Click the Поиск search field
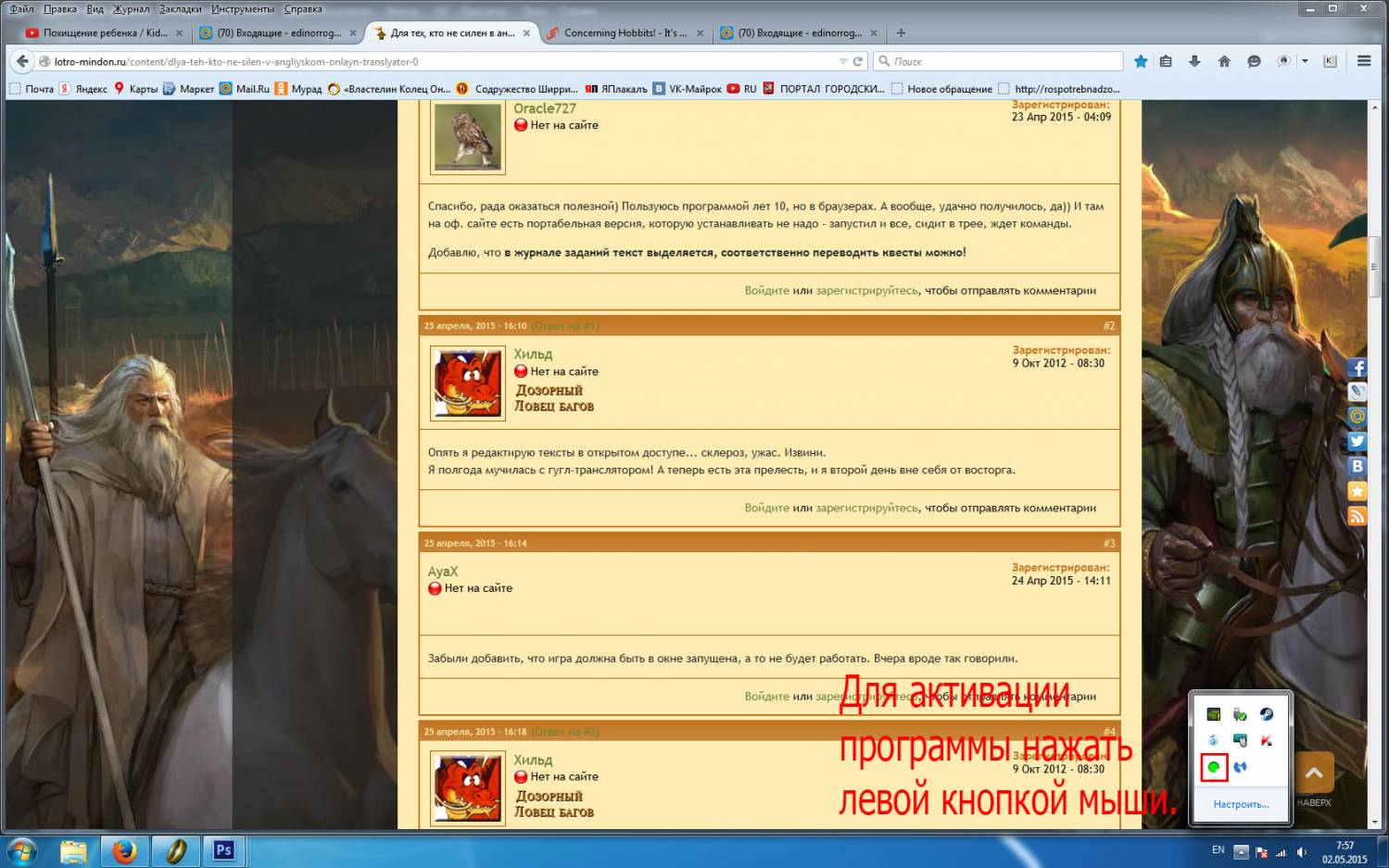The width and height of the screenshot is (1389, 868). pos(1001,61)
